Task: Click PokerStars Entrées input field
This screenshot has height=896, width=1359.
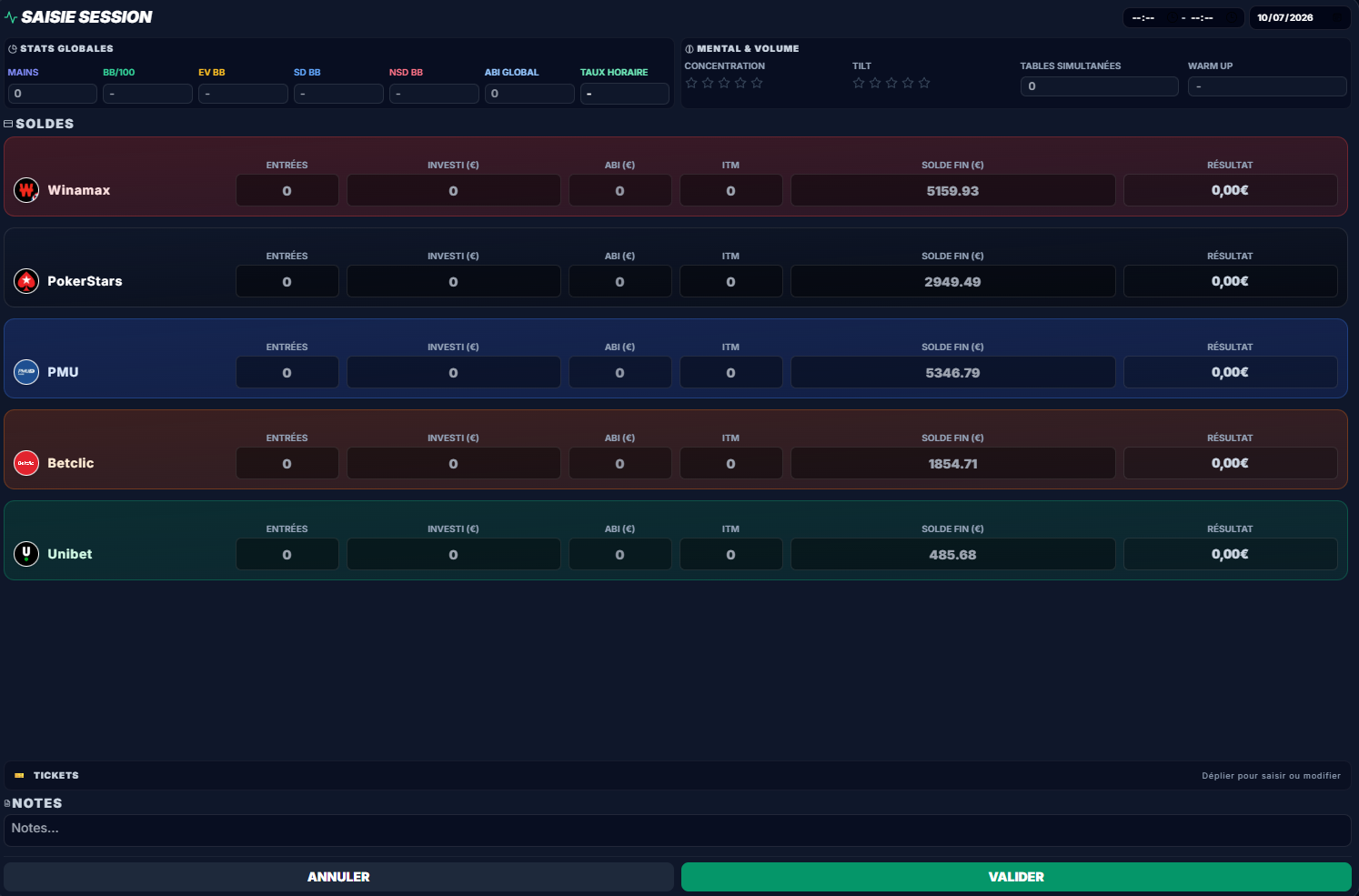Action: click(287, 282)
